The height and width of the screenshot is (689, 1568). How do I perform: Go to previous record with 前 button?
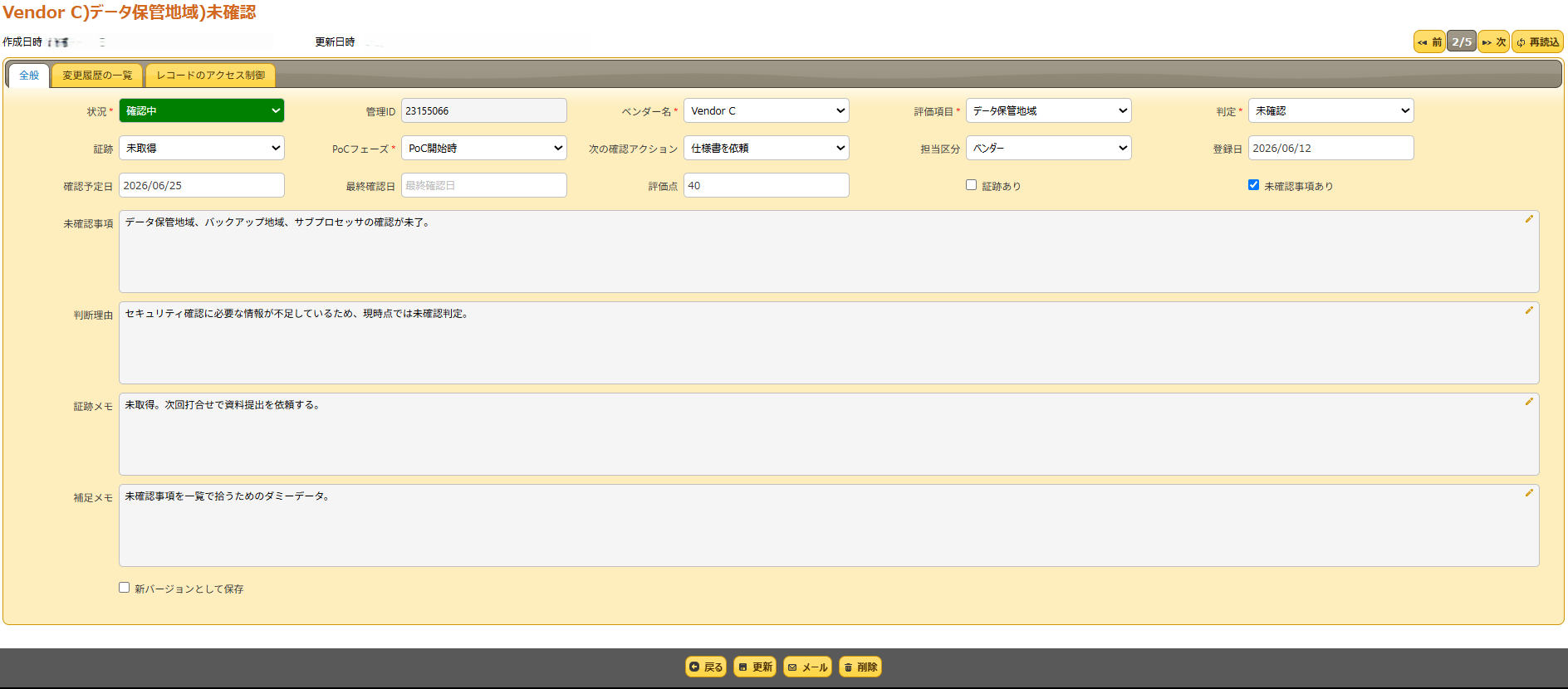(x=1429, y=42)
